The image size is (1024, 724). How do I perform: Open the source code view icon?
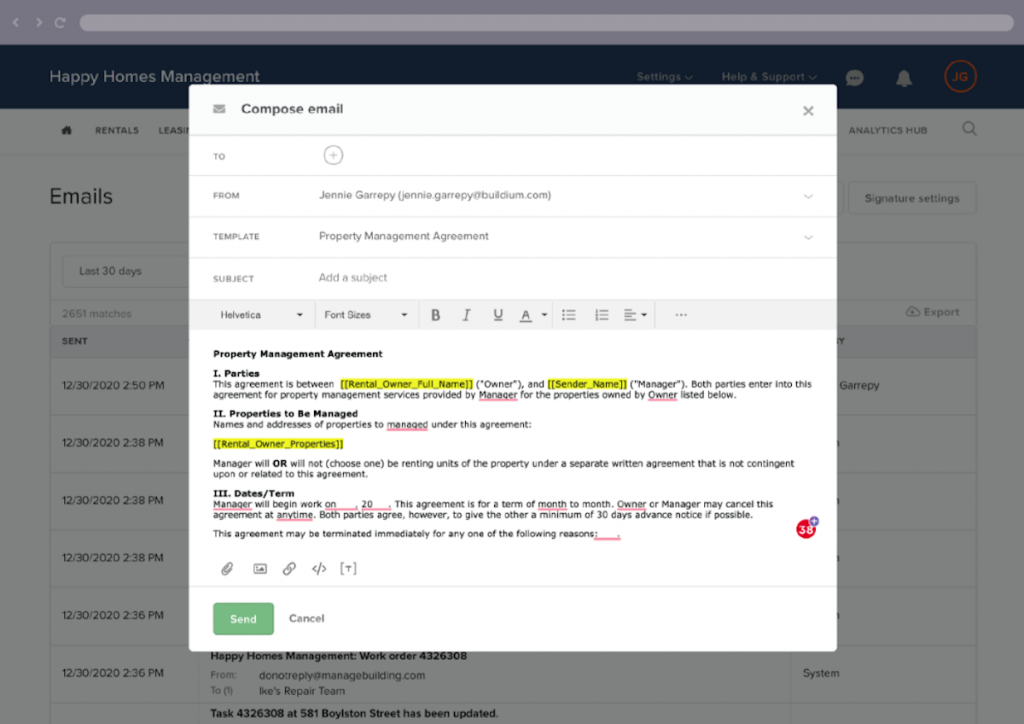click(x=319, y=569)
